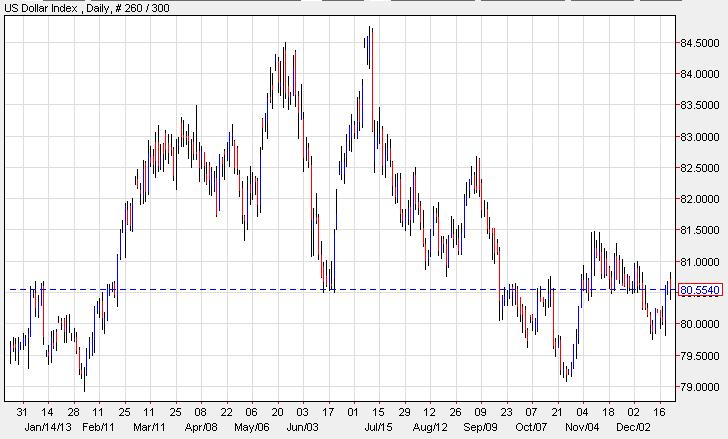This screenshot has width=728, height=439.
Task: Click the 79.0000 price axis label
Action: tap(700, 387)
